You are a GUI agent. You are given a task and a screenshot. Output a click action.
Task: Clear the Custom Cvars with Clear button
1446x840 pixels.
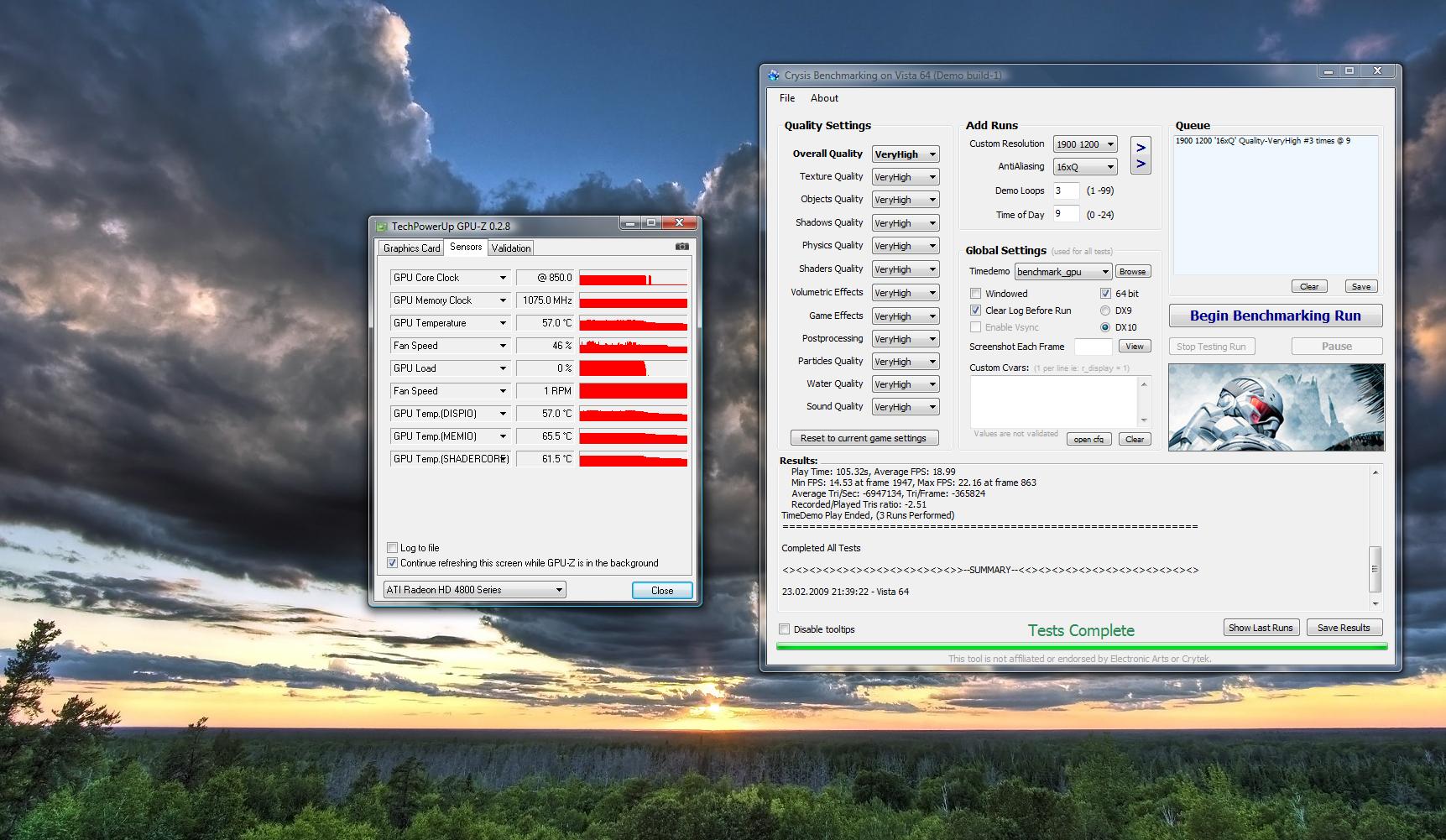tap(1134, 439)
